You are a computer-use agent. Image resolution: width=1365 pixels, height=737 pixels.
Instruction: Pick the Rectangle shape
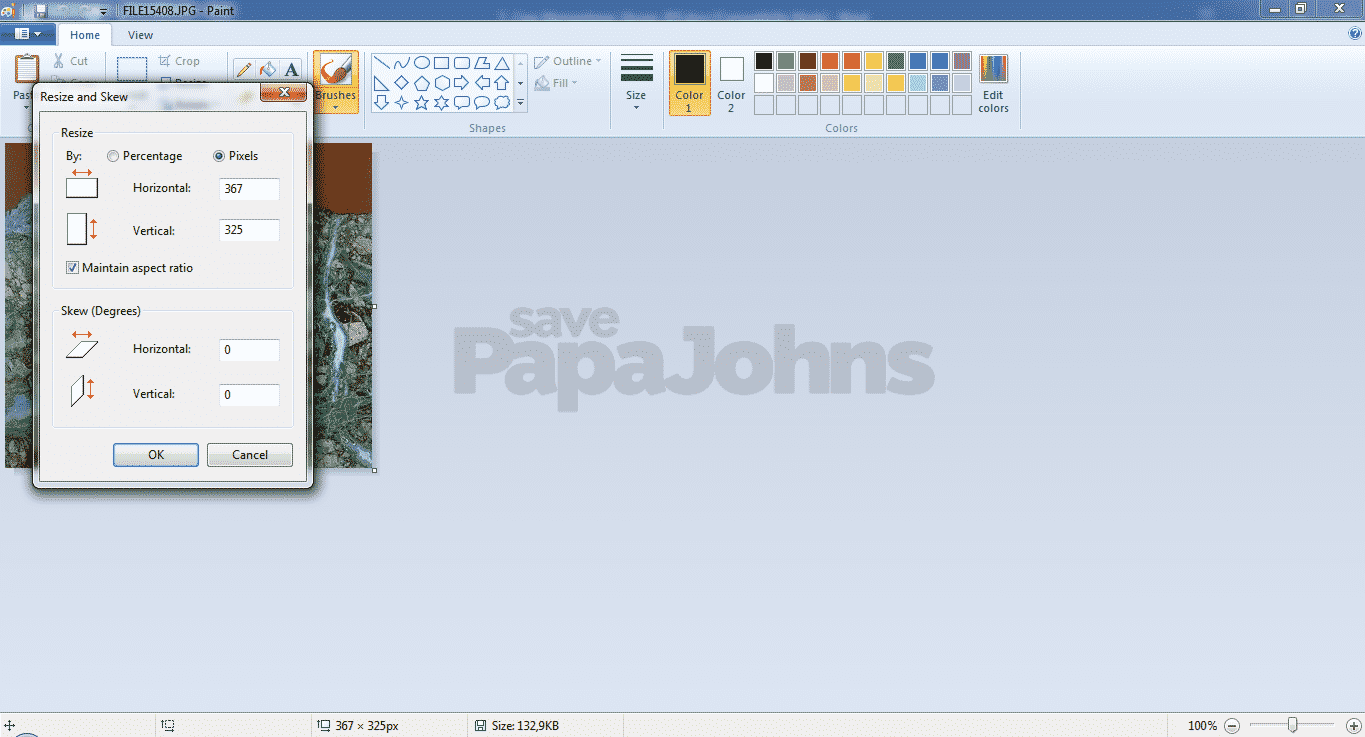point(441,62)
